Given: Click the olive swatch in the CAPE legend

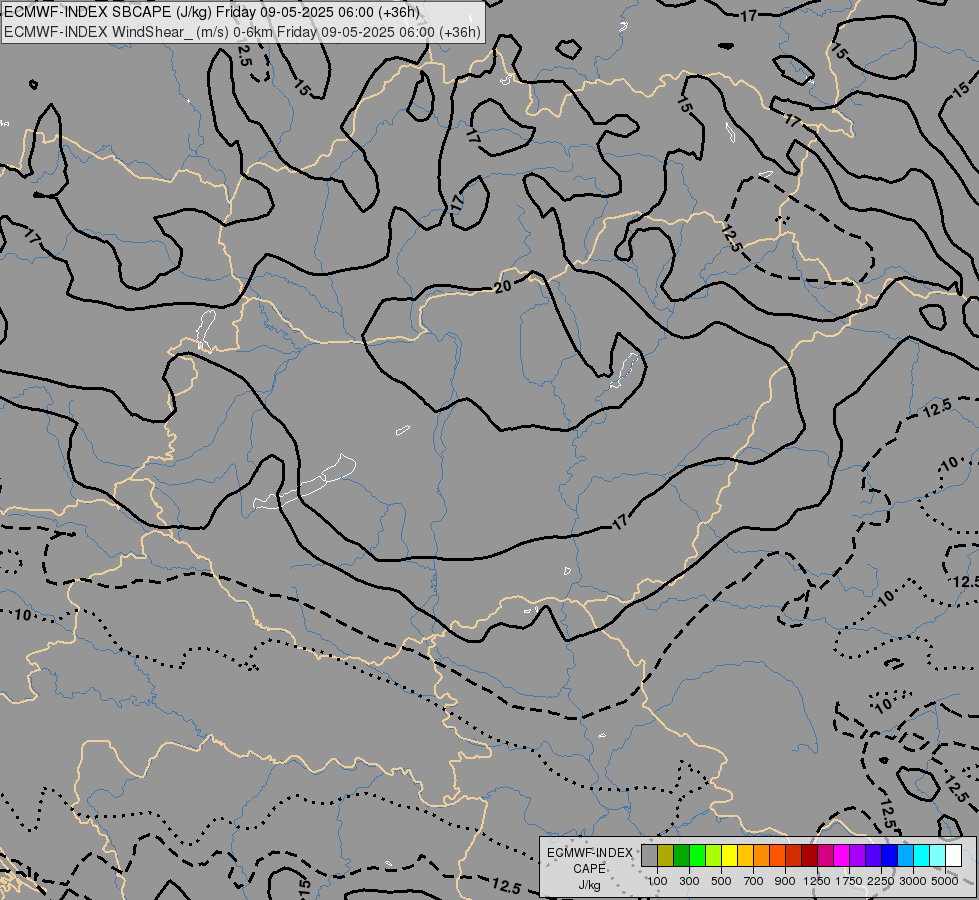Looking at the screenshot, I should (x=666, y=856).
